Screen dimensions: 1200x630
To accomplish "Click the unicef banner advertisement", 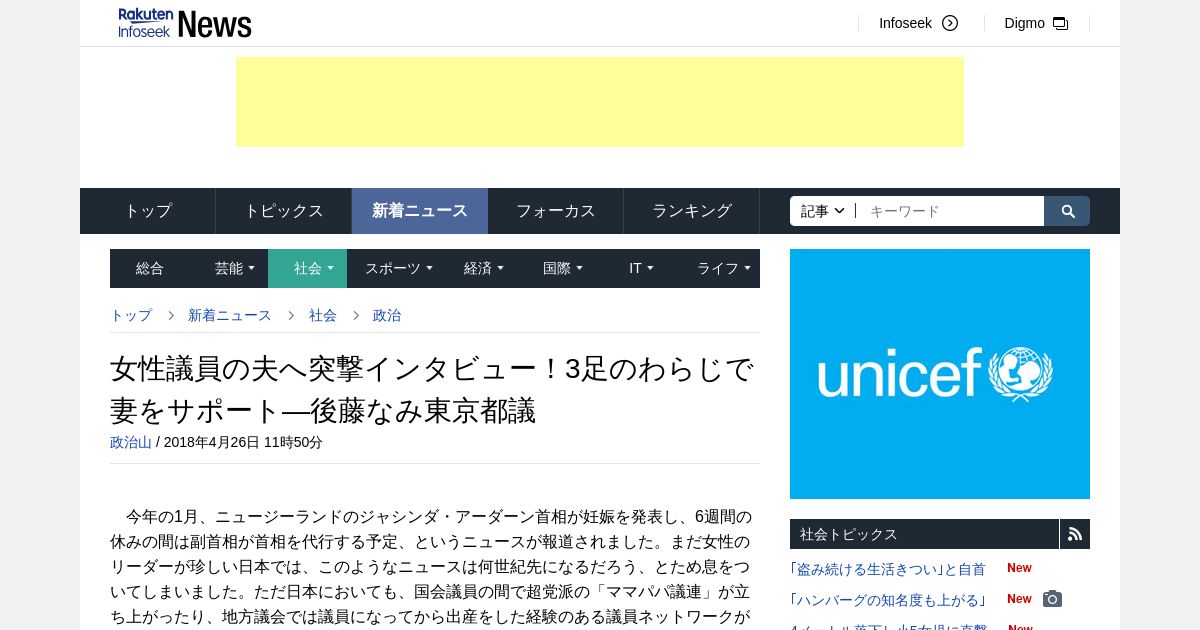I will [940, 374].
